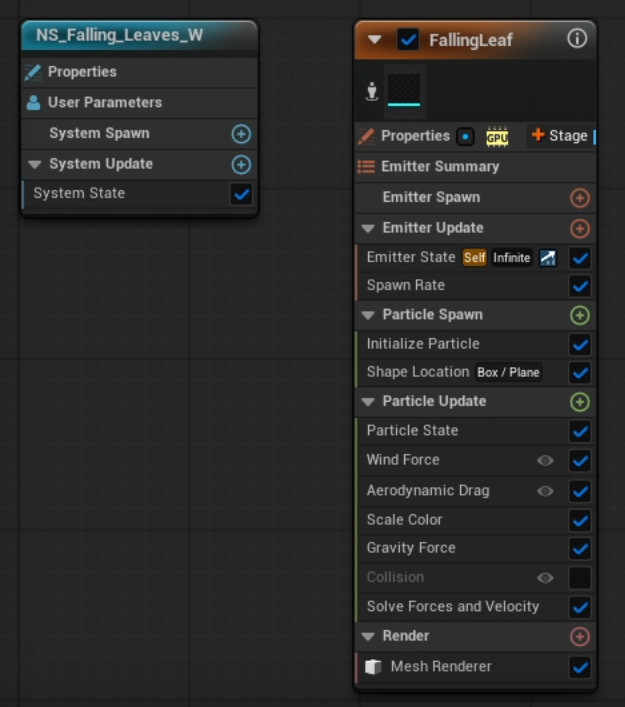The width and height of the screenshot is (625, 707).
Task: Collapse the Emitter Update section
Action: [x=368, y=228]
